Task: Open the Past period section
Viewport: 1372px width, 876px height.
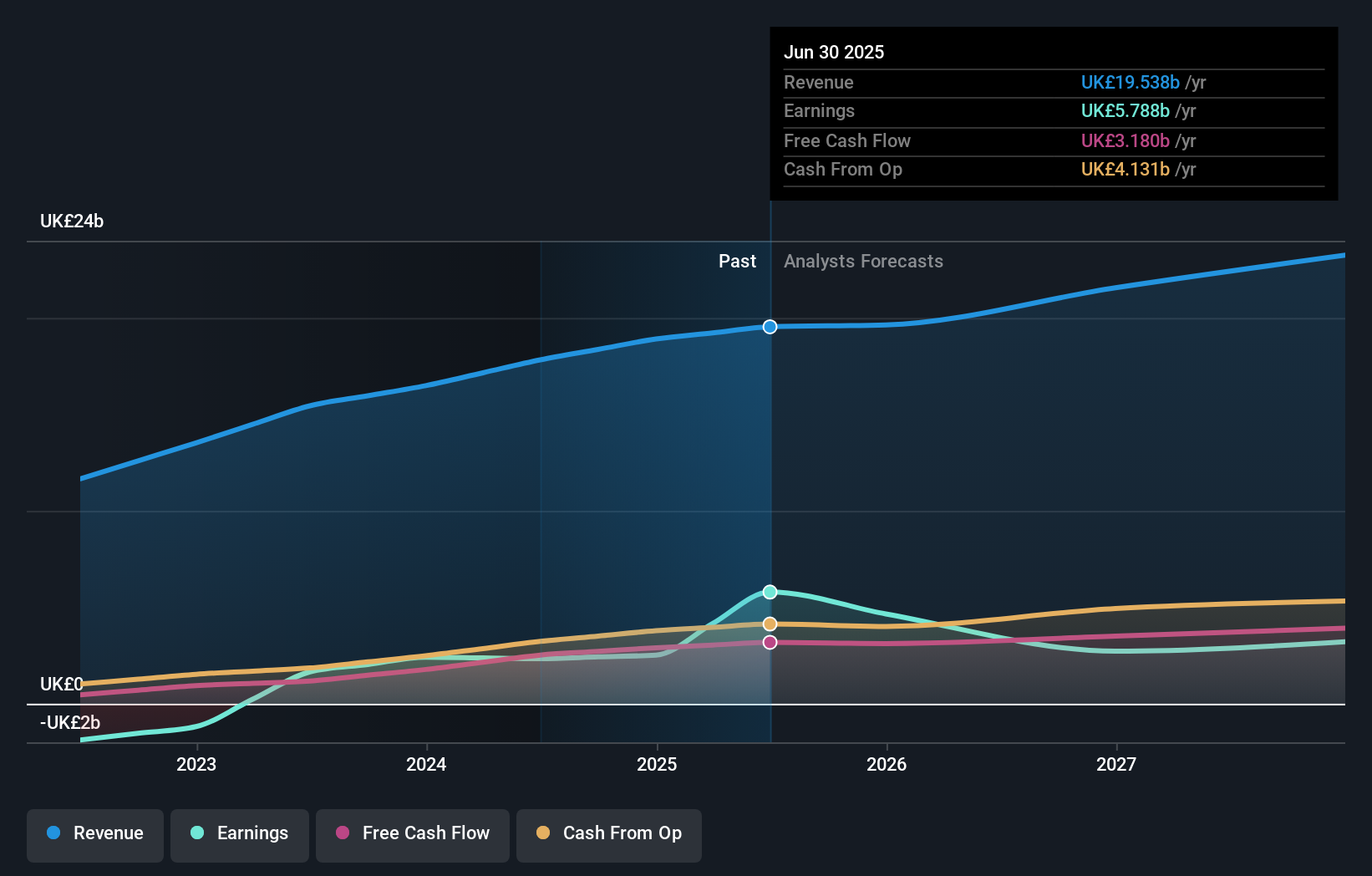Action: (x=737, y=261)
